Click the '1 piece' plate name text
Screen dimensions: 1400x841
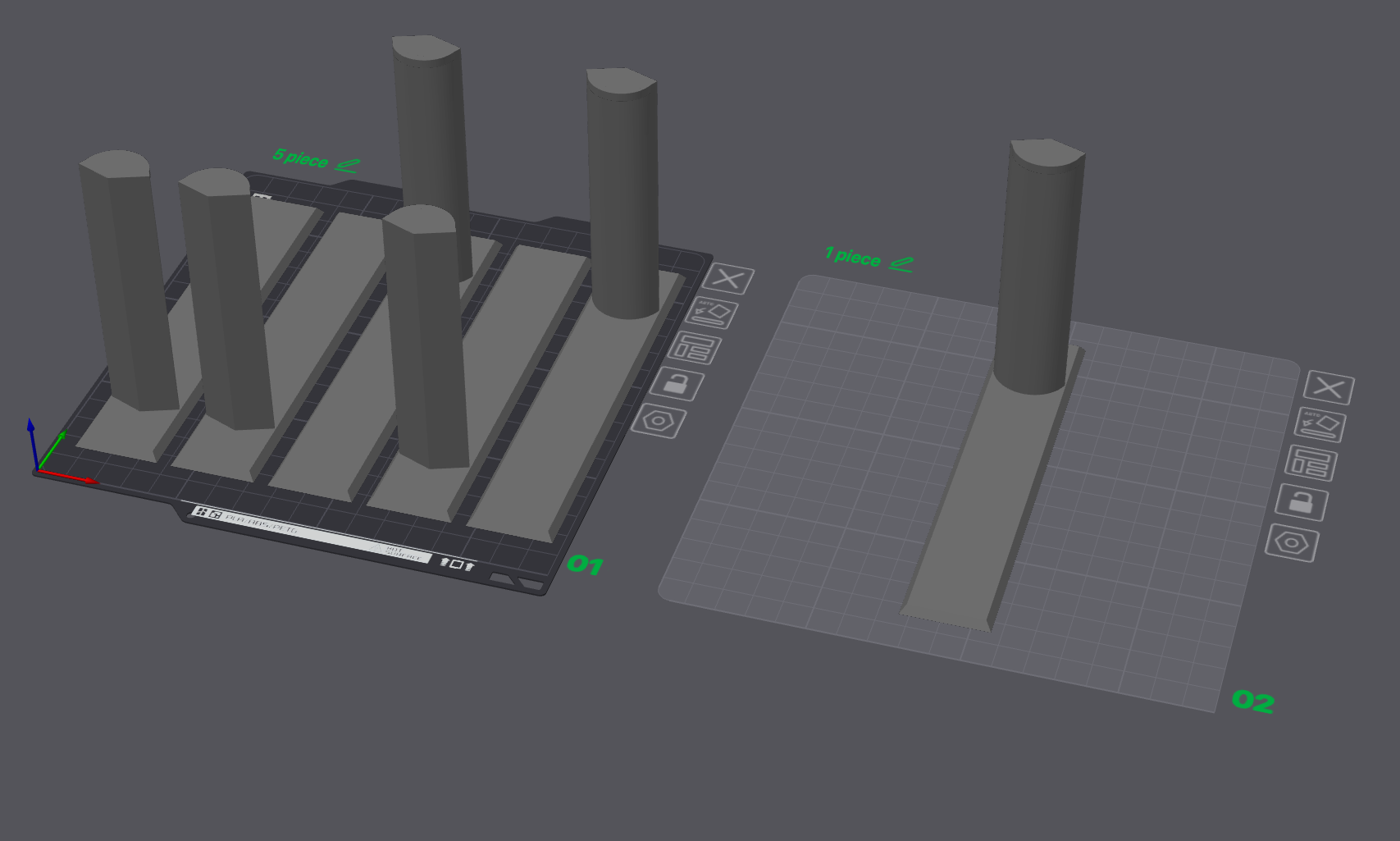(x=853, y=257)
